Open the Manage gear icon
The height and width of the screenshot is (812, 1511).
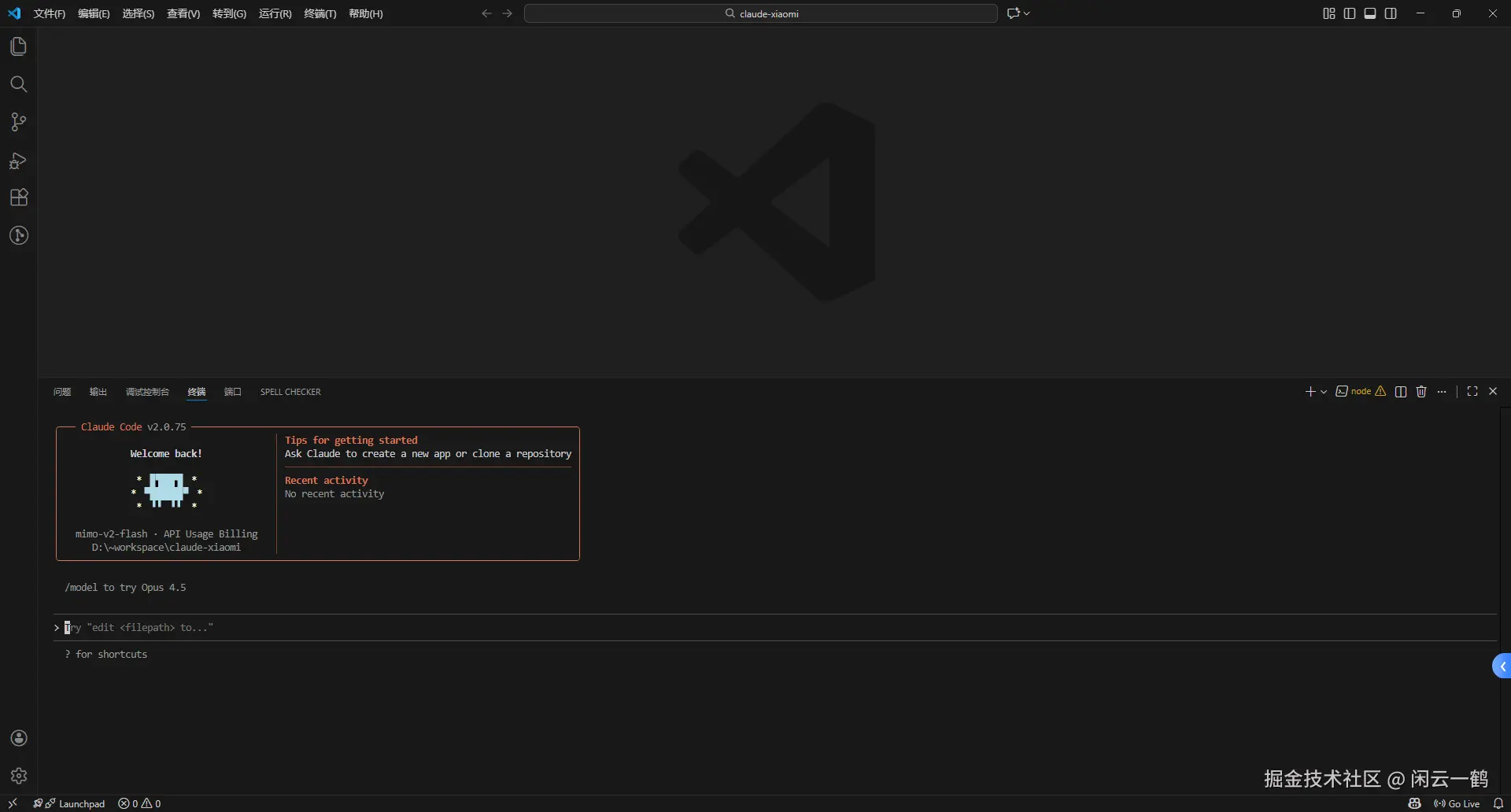click(x=19, y=776)
